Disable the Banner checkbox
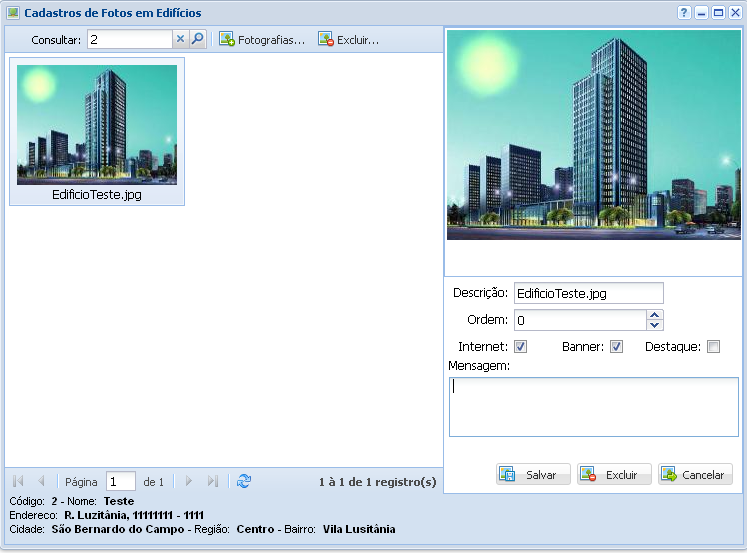 pos(617,347)
